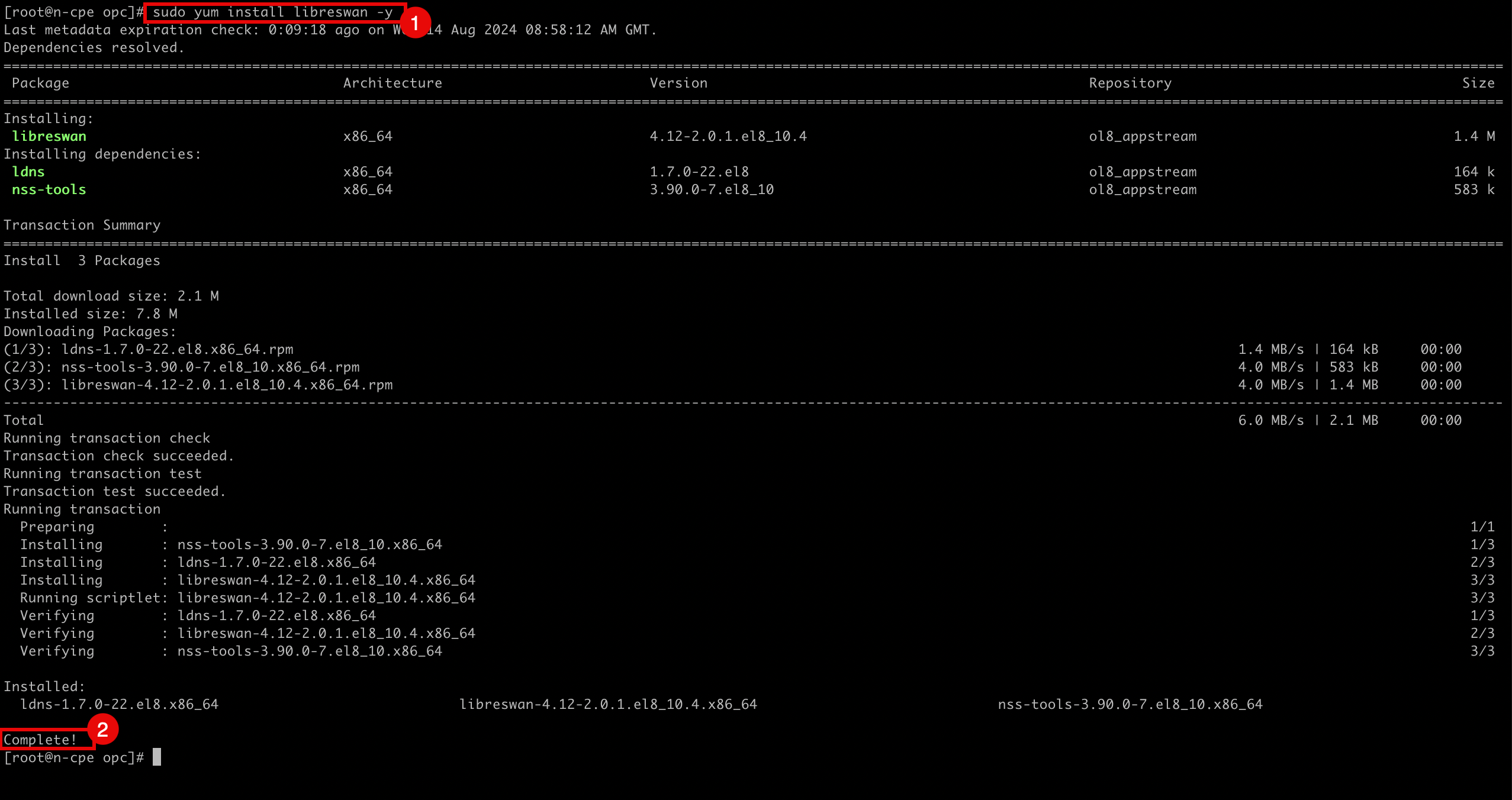Click the Installed: nss-tools package entry
This screenshot has width=1512, height=800.
point(1130,705)
